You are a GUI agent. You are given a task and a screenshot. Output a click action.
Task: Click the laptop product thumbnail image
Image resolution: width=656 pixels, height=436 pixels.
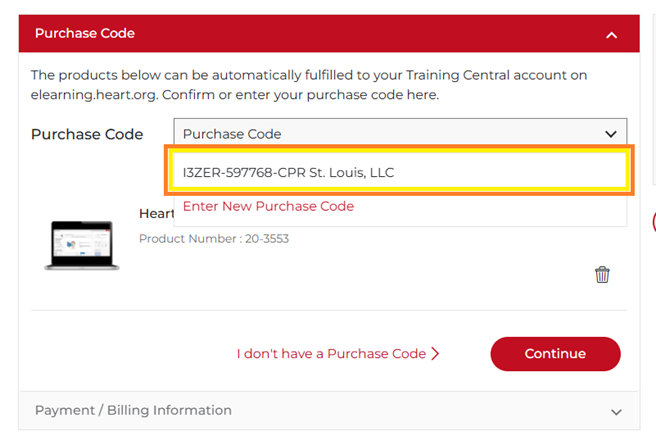[82, 245]
